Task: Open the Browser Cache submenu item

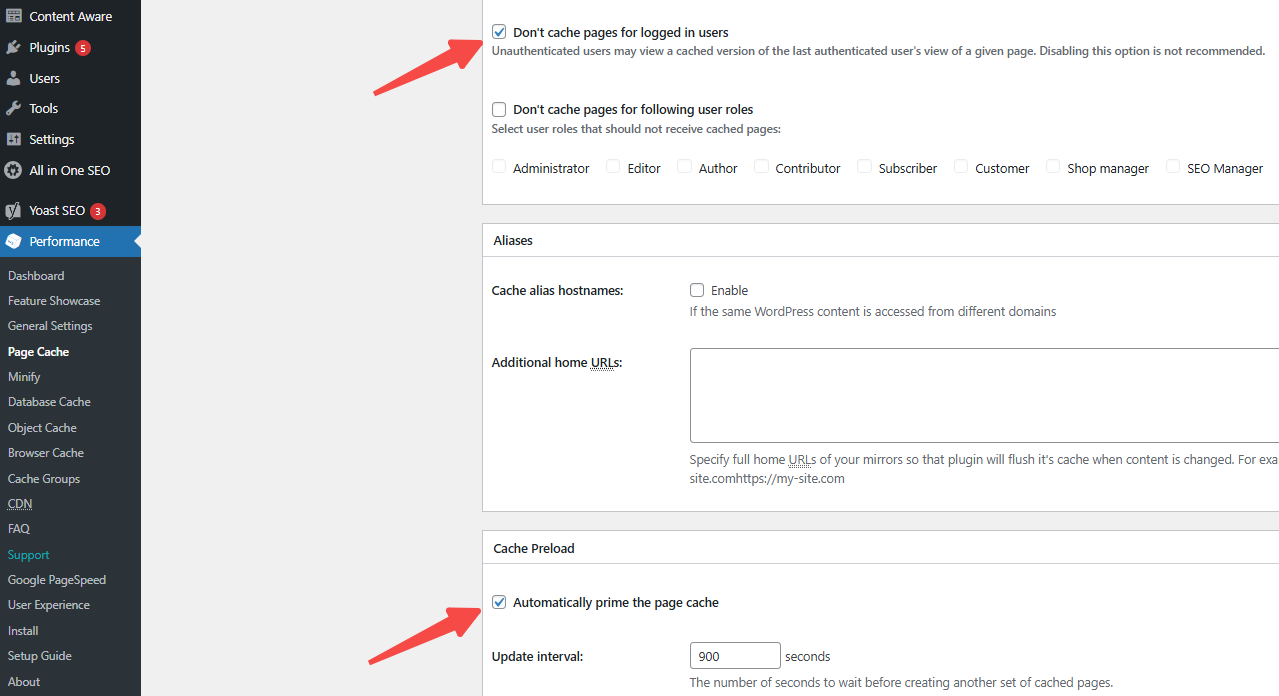Action: (x=46, y=453)
